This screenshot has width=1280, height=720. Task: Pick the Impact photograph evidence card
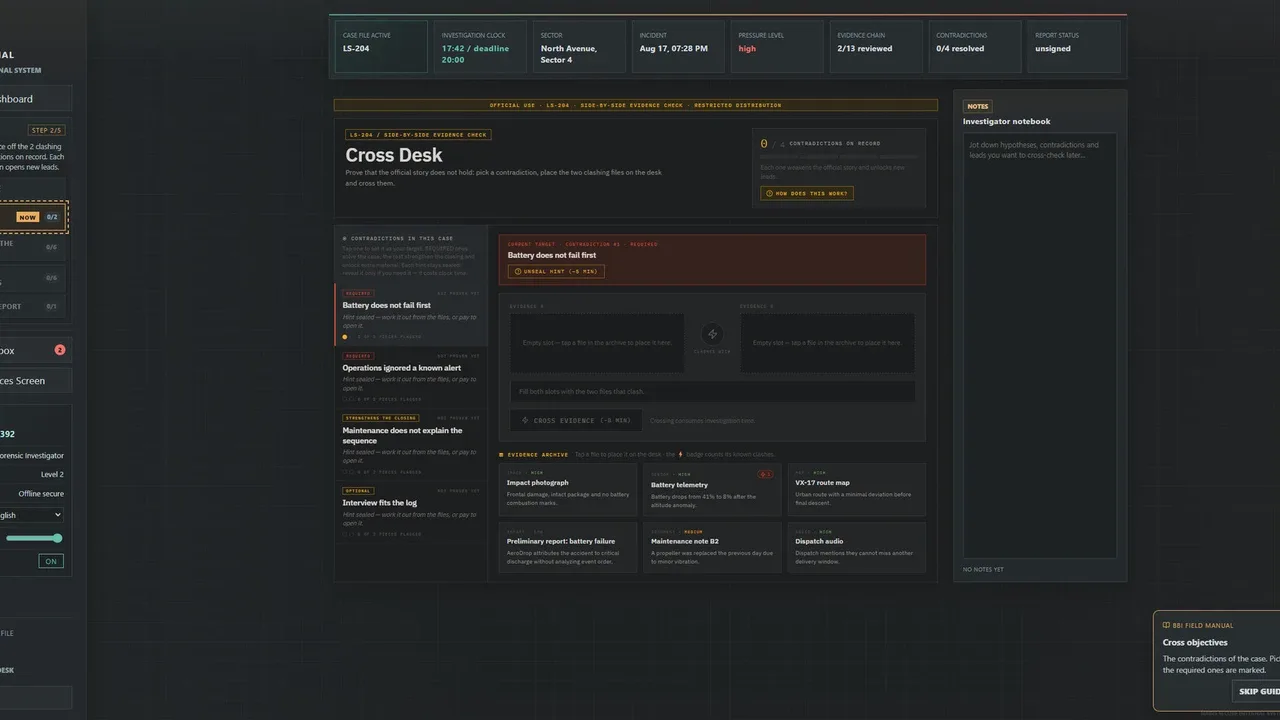tap(567, 489)
